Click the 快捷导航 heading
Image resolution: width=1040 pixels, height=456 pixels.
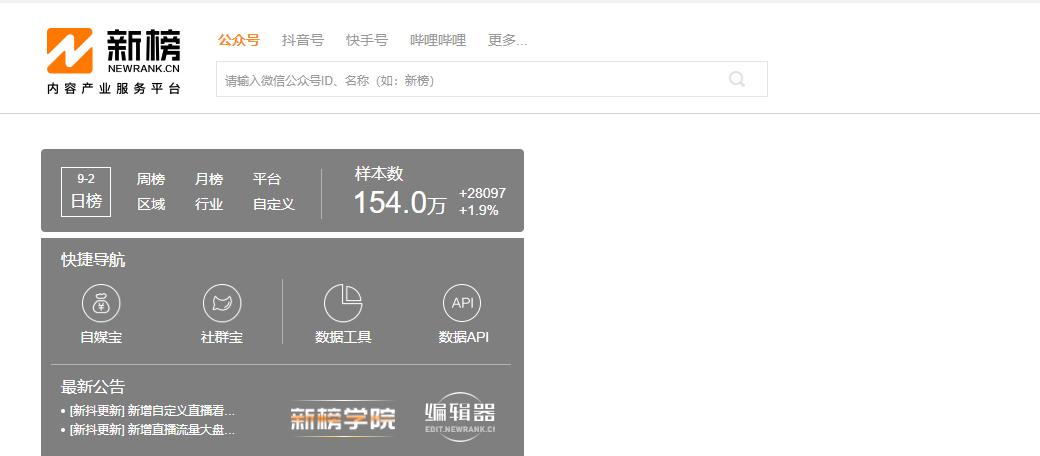tap(93, 260)
